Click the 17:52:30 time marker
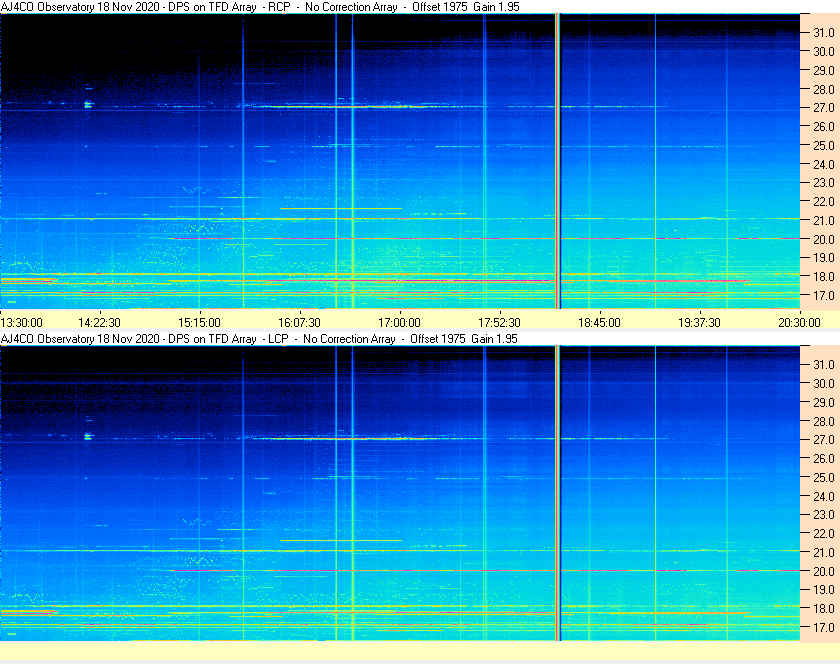 [x=499, y=322]
